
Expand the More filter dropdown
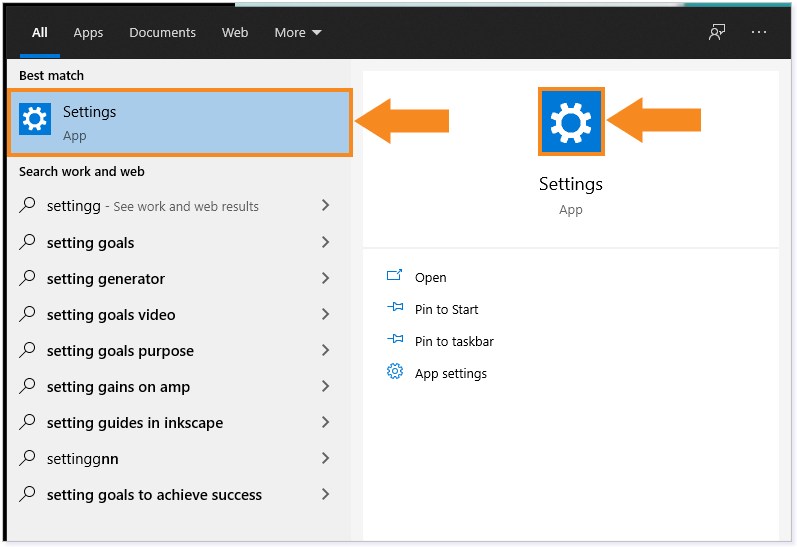pyautogui.click(x=298, y=33)
